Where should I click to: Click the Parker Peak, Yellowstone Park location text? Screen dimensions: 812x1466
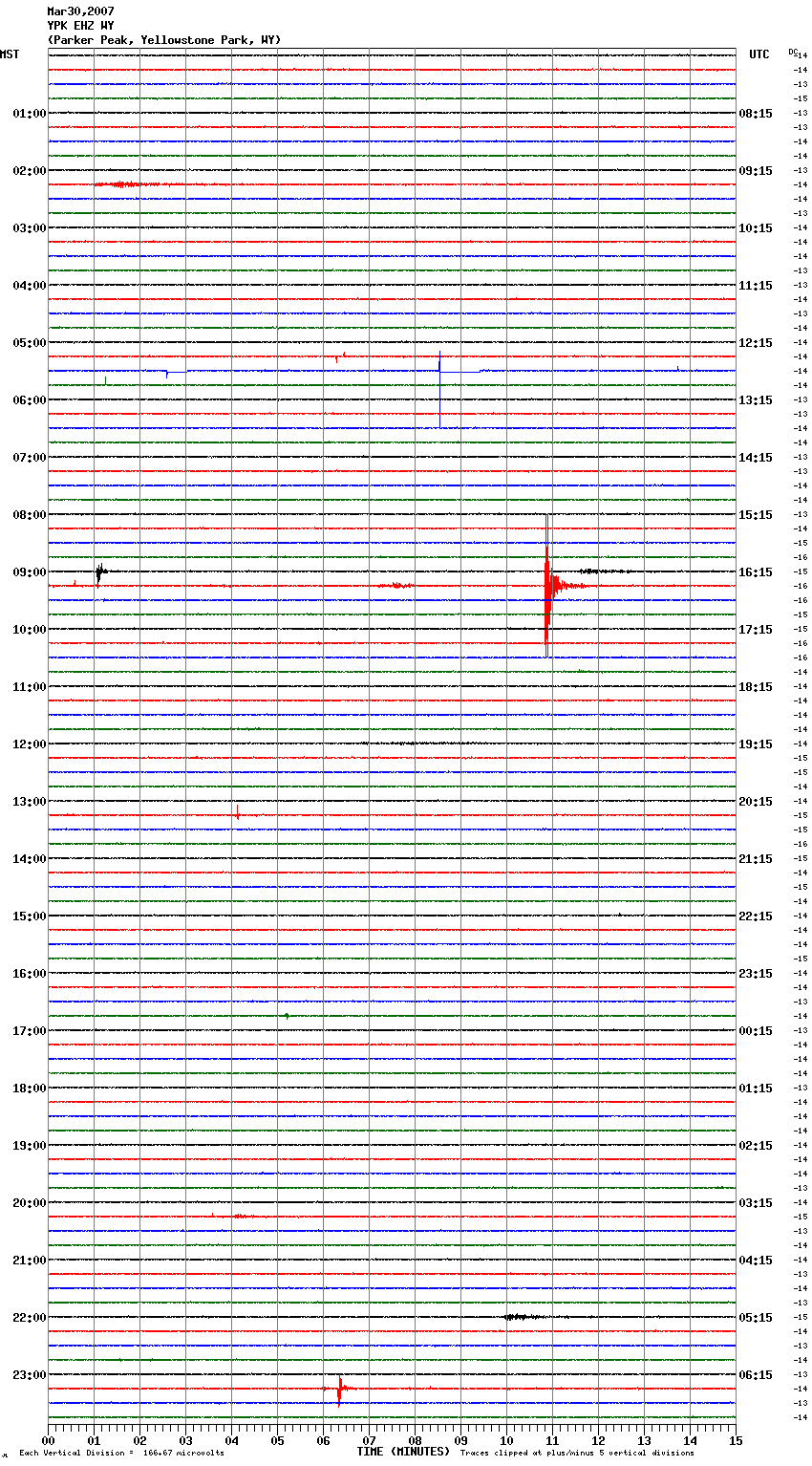coord(164,40)
